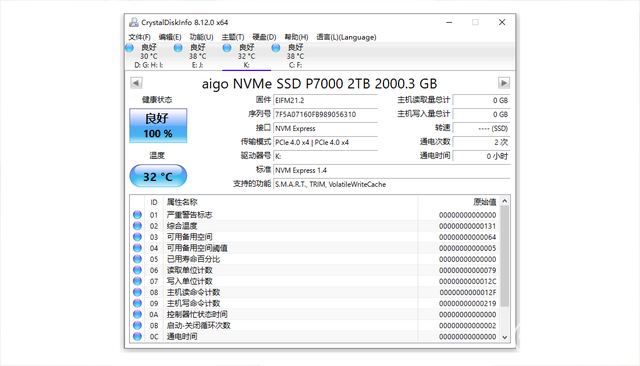Screen dimensions: 640x366
Task: Open the 硬盘(D) menu
Action: pyautogui.click(x=264, y=37)
